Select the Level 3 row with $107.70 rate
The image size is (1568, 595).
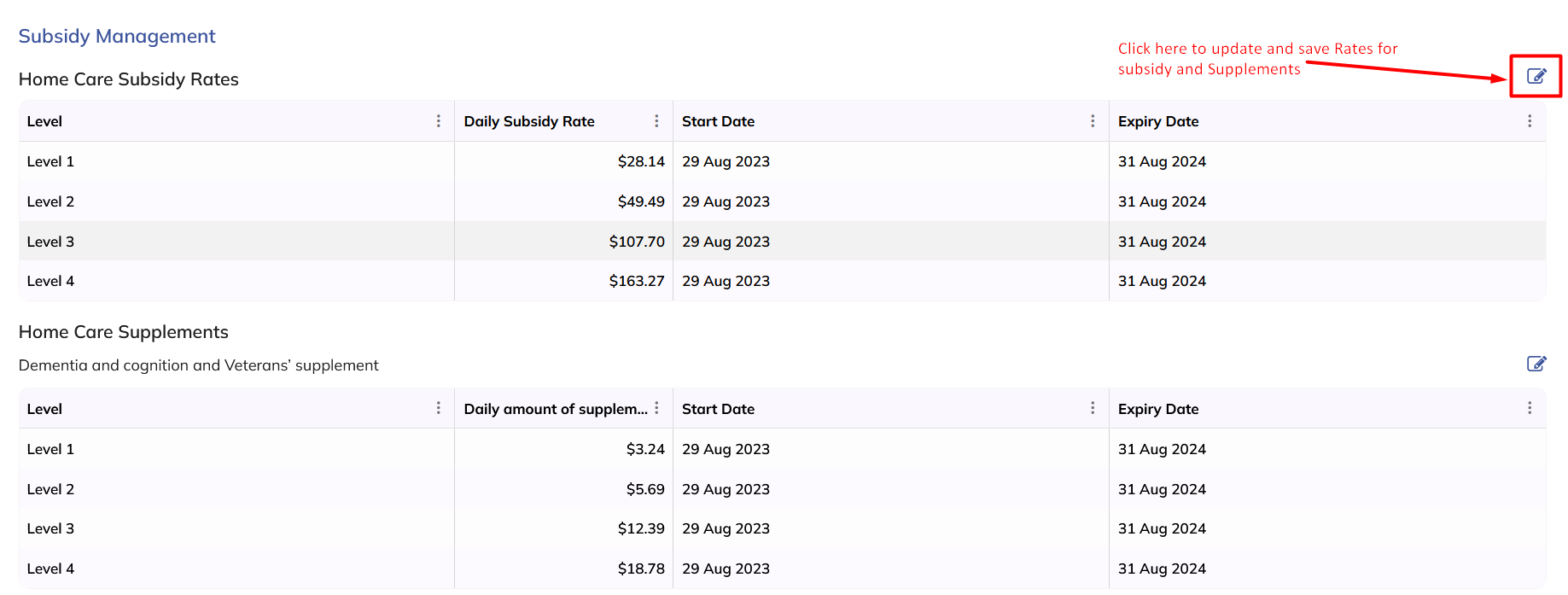(x=51, y=242)
